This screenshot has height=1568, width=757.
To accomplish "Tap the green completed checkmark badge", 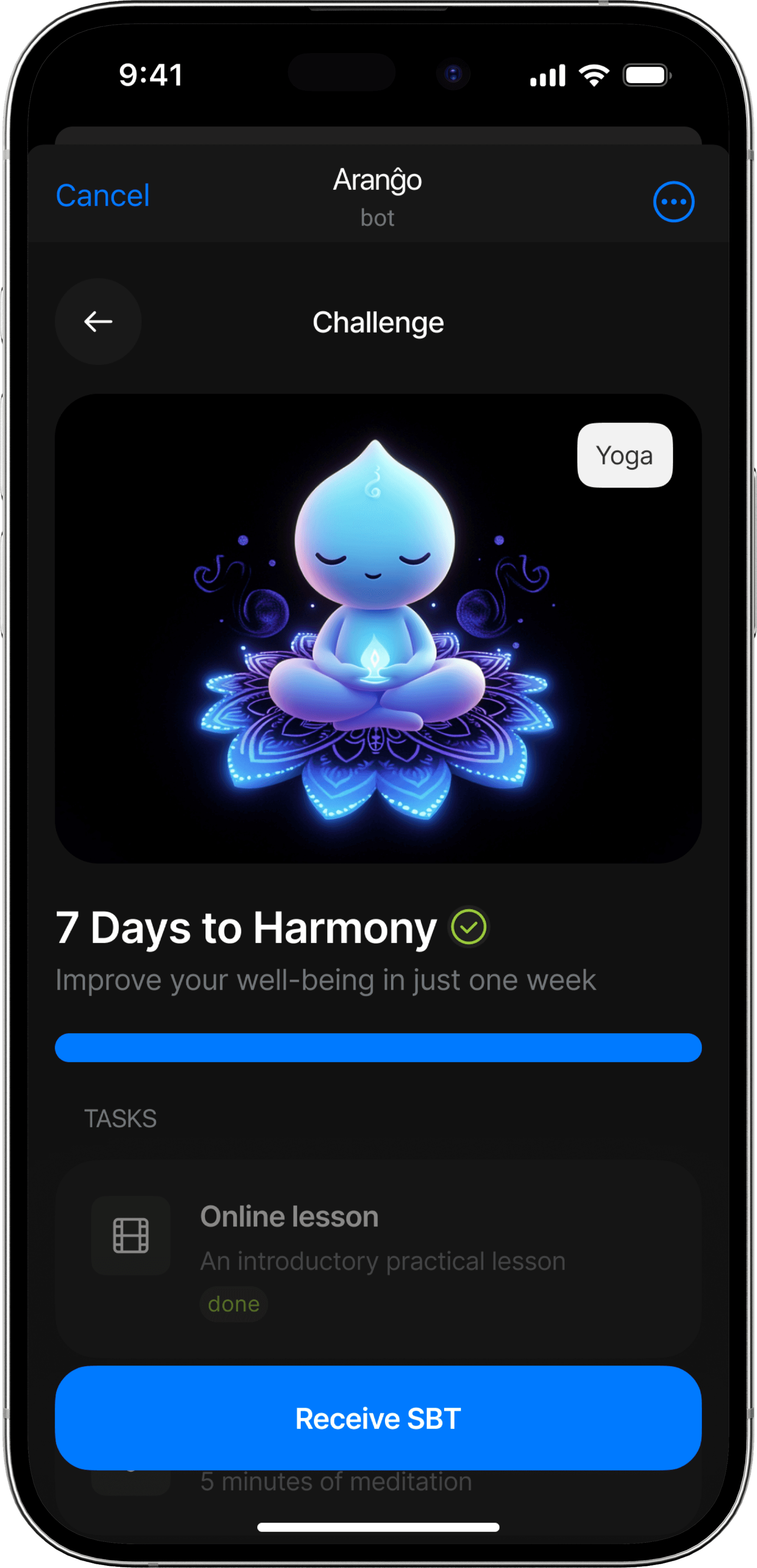I will [468, 927].
